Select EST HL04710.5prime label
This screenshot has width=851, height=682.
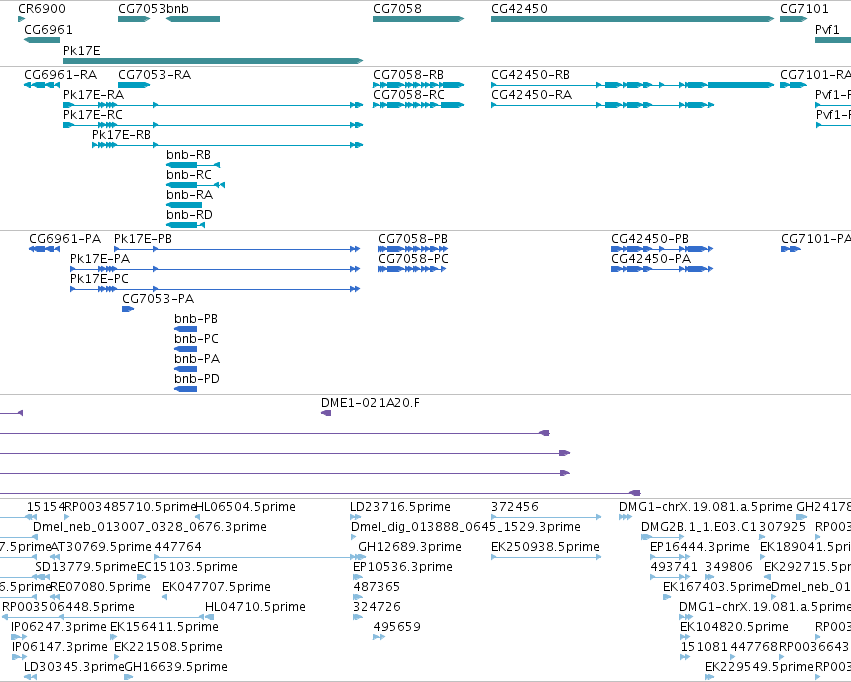pos(256,607)
